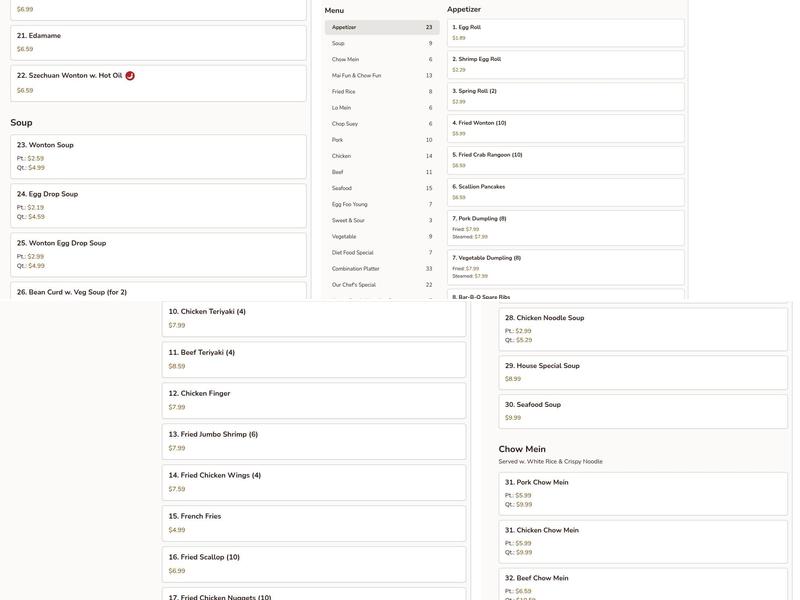The width and height of the screenshot is (800, 600).
Task: Select 23. Wonton Soup item
Action: tap(158, 156)
